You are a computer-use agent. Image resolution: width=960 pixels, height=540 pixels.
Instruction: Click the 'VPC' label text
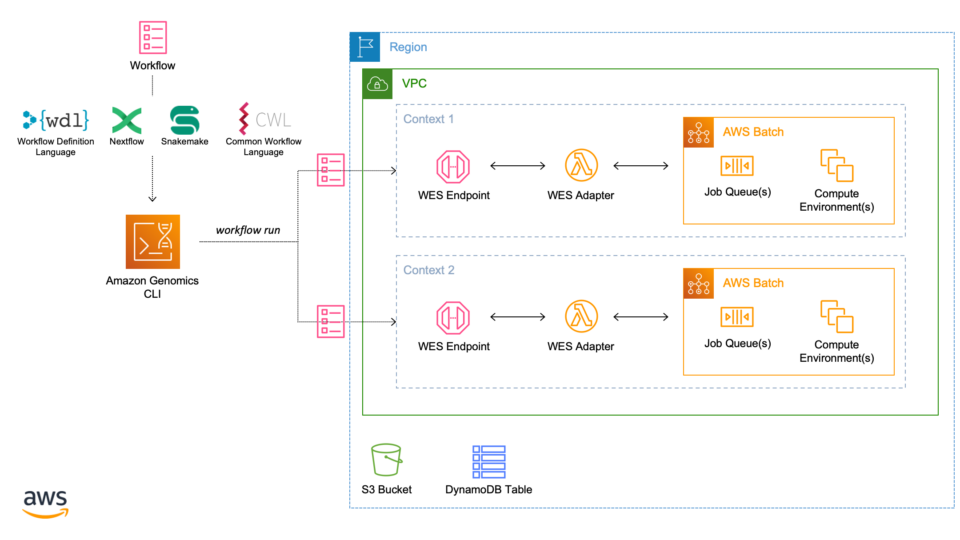point(414,84)
